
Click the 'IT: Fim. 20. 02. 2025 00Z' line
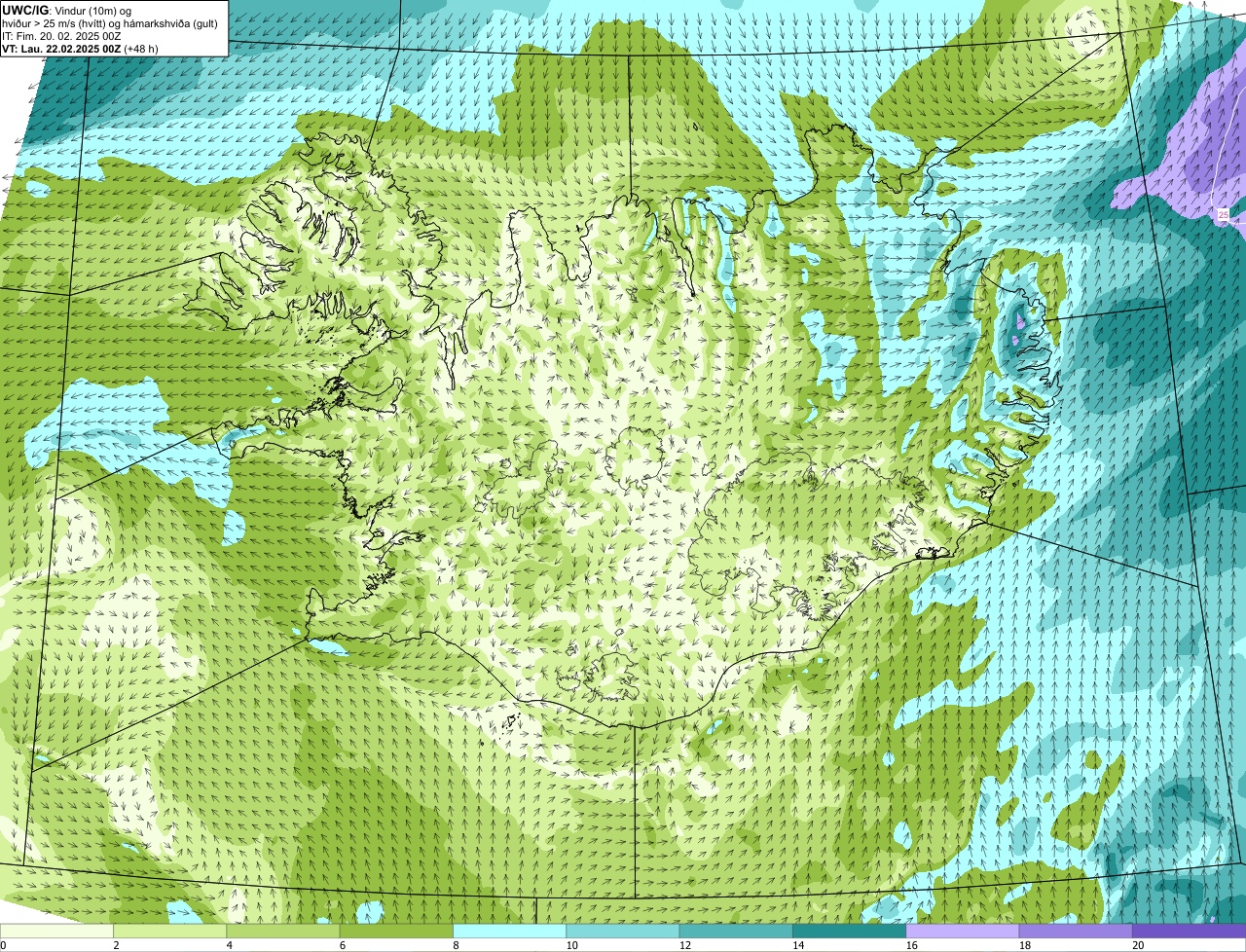(x=61, y=36)
